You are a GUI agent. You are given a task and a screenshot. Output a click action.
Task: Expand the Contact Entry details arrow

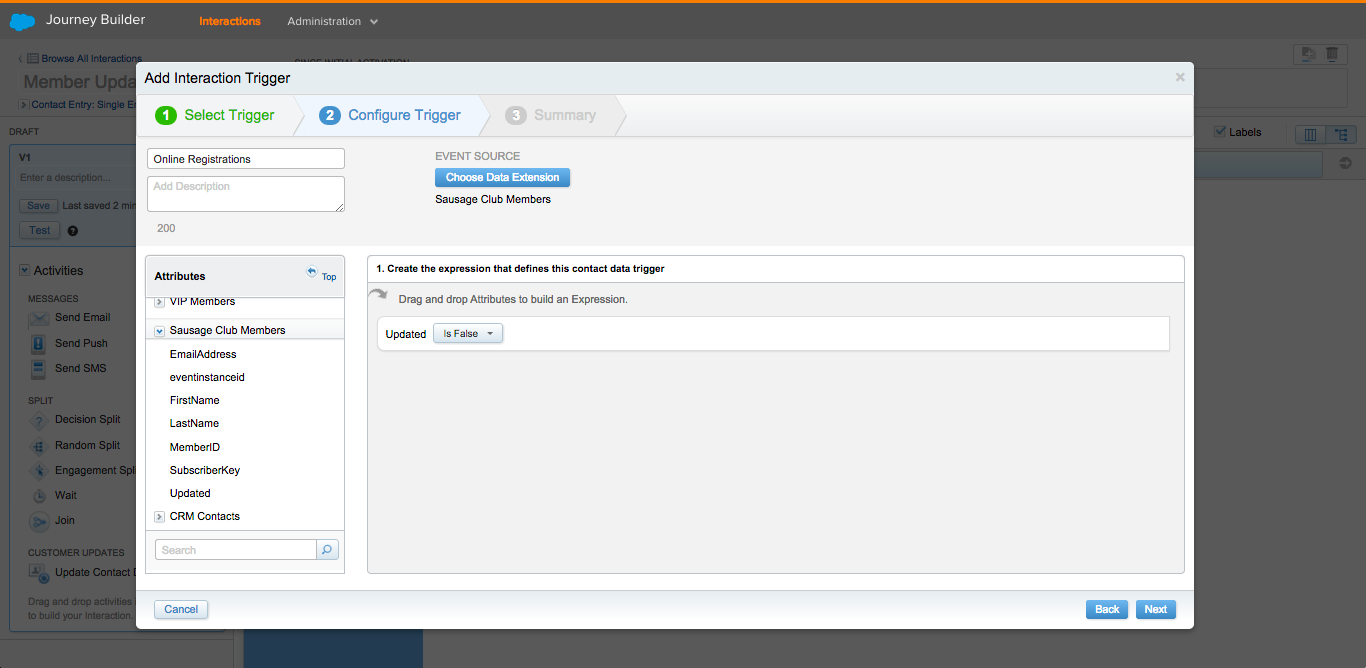point(24,104)
